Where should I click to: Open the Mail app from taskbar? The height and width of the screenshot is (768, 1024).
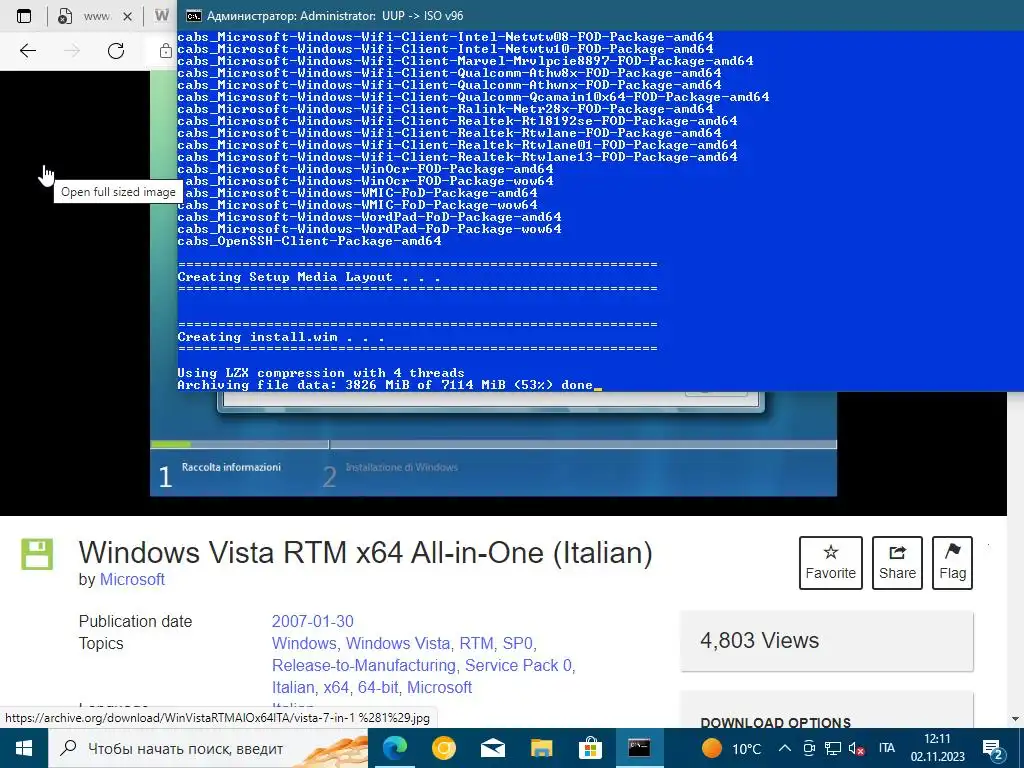492,748
